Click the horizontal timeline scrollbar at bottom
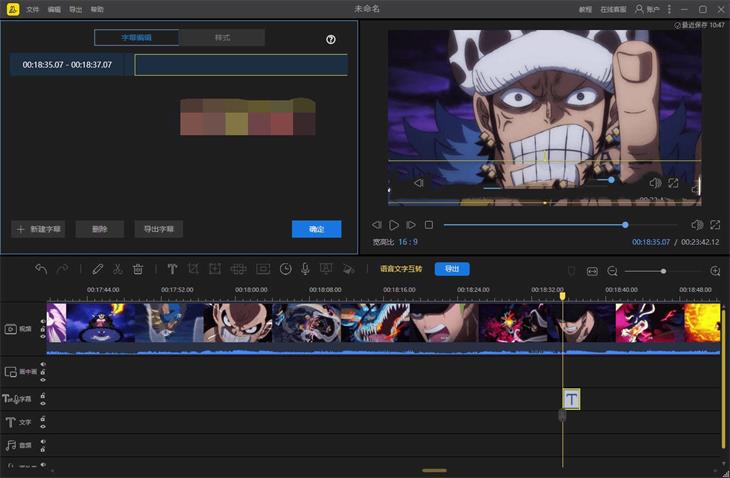The image size is (730, 478). coord(434,471)
